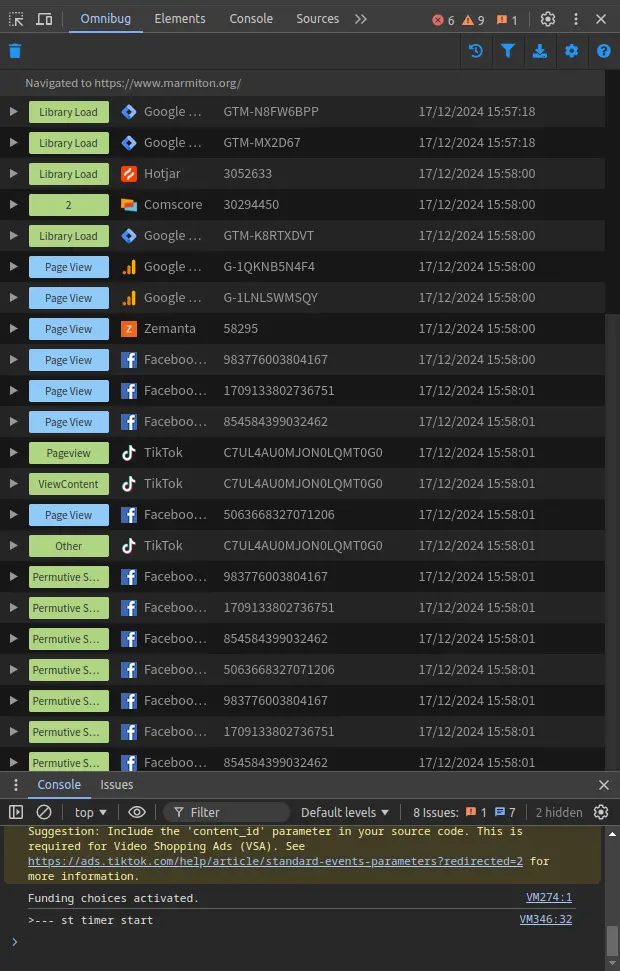
Task: Toggle the console sidebar panel
Action: click(x=16, y=812)
